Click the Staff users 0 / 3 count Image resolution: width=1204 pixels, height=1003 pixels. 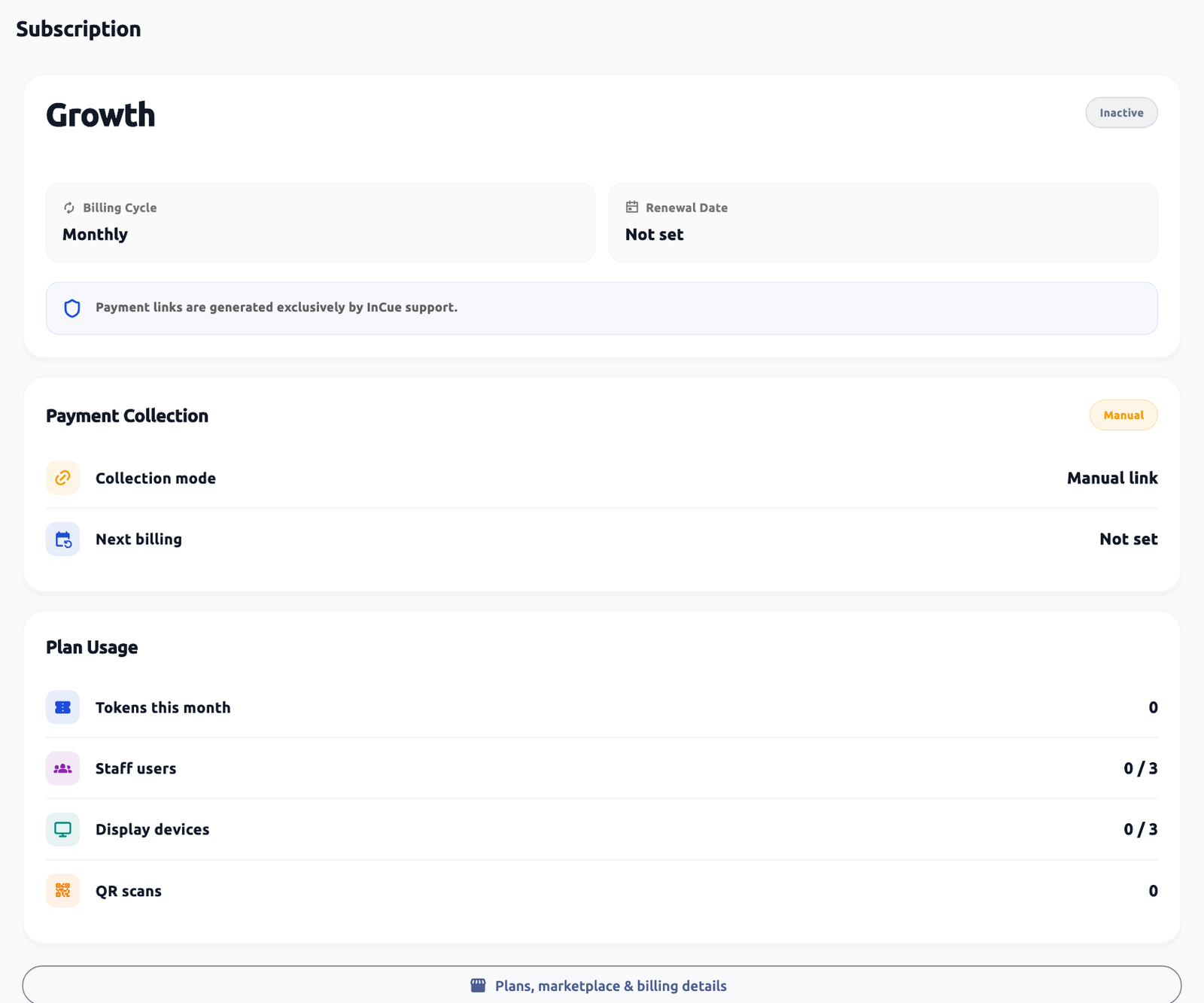pos(1141,768)
